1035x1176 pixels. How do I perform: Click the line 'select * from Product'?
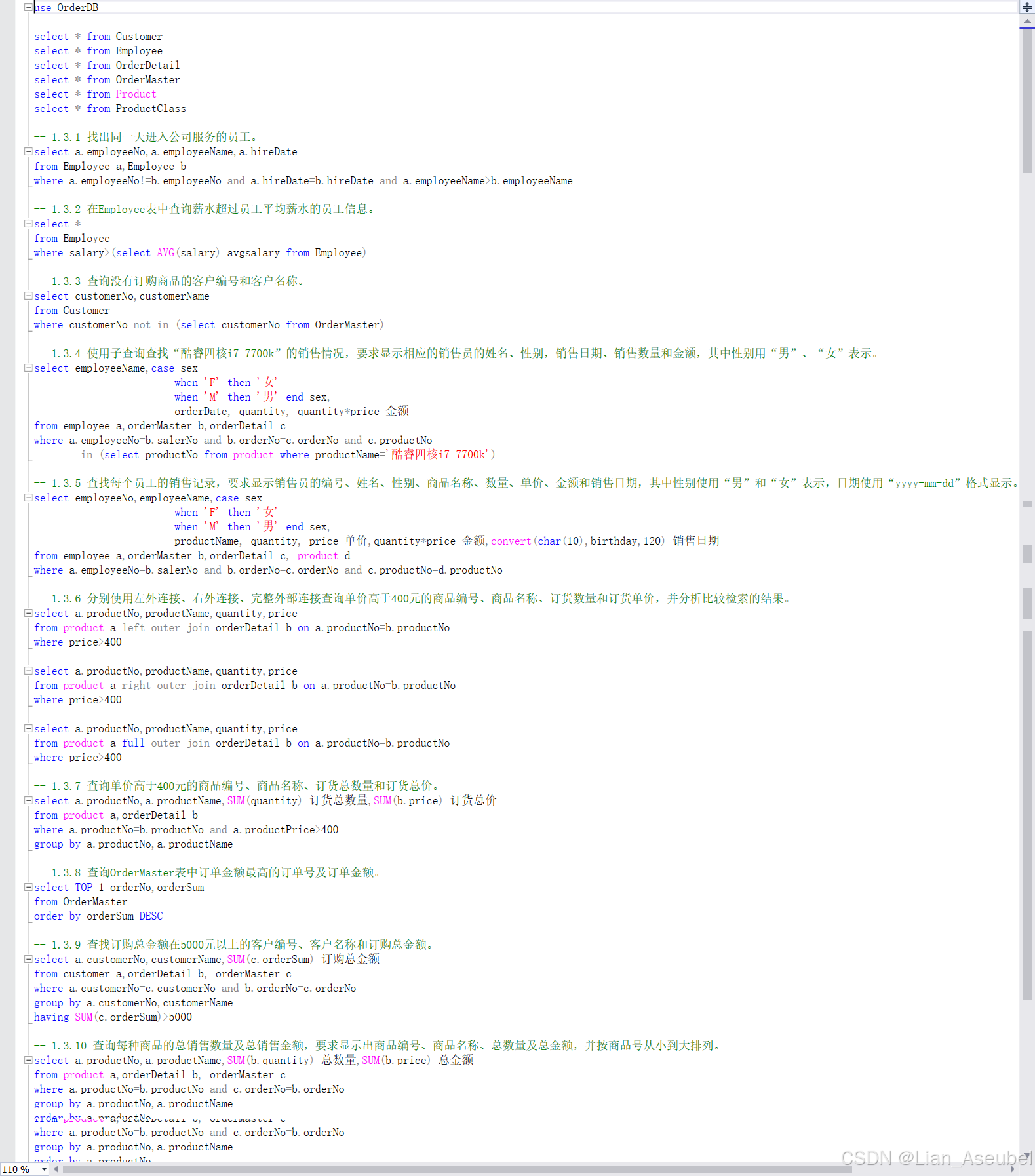pos(95,94)
